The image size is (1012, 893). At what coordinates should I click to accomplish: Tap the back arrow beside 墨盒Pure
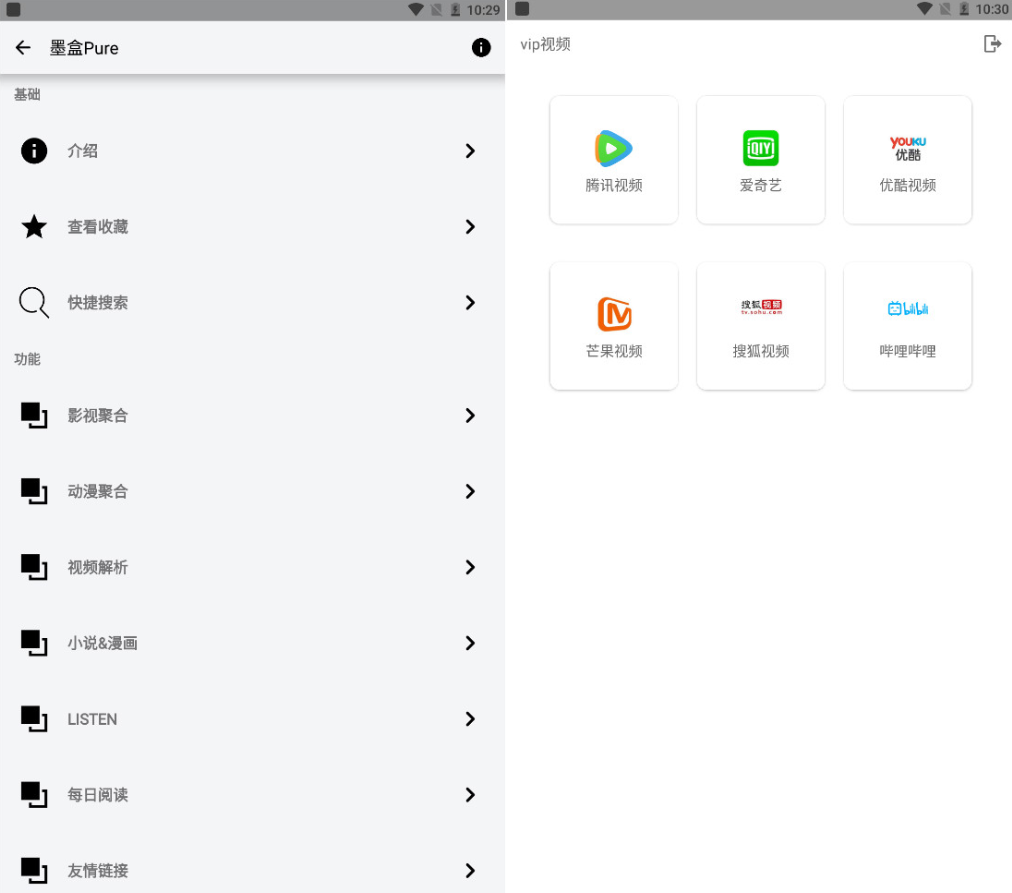23,48
